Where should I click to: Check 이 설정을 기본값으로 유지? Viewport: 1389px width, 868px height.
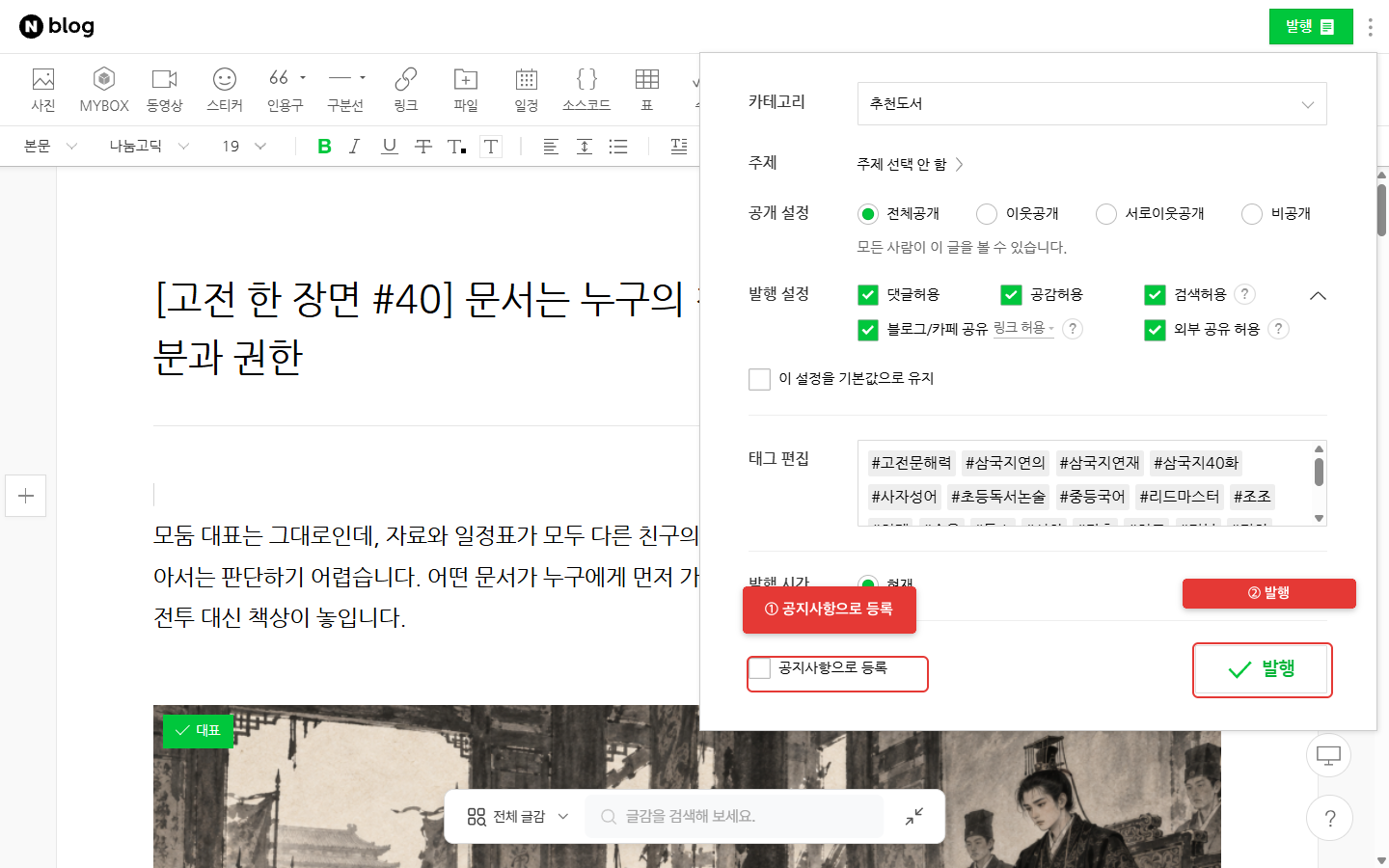coord(759,379)
